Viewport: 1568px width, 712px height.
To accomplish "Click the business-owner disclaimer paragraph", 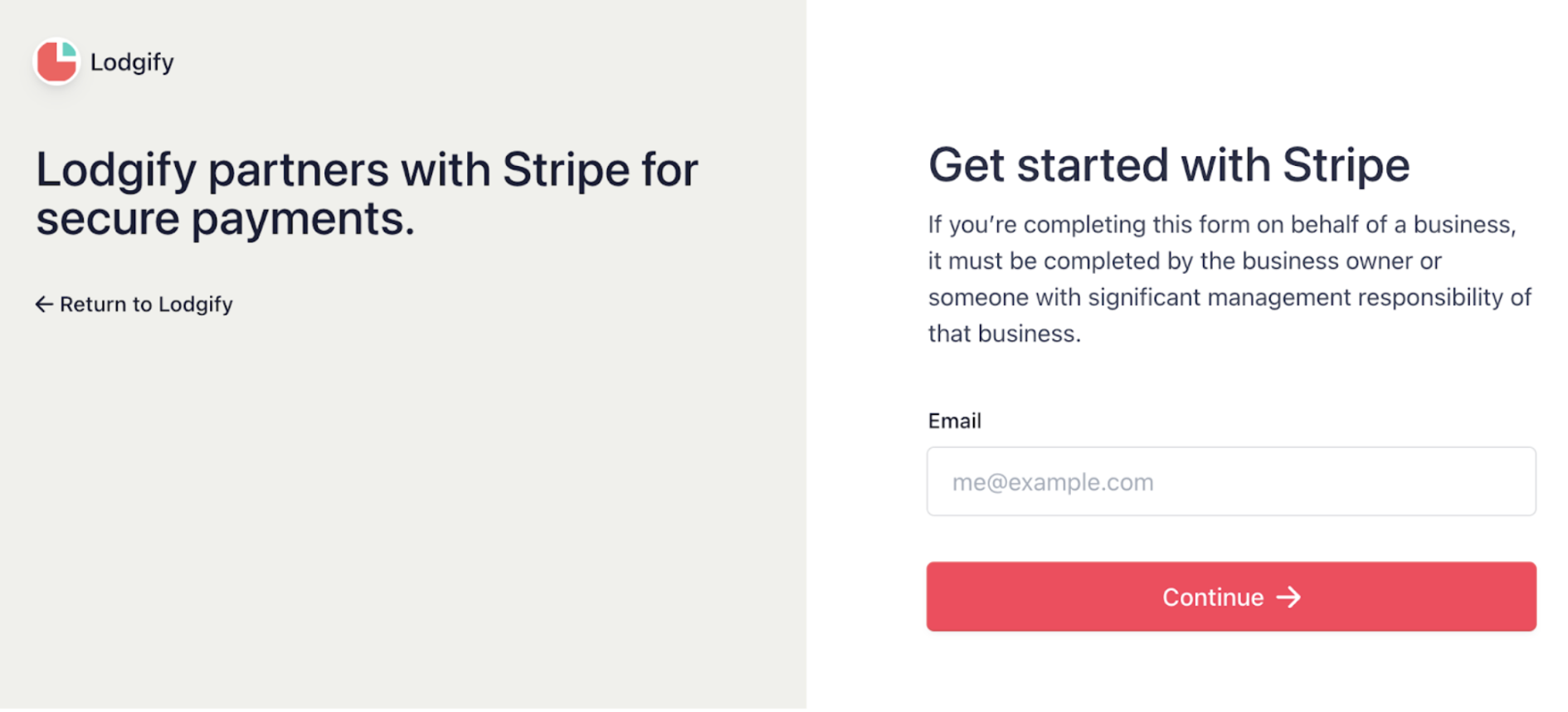I will (1230, 279).
